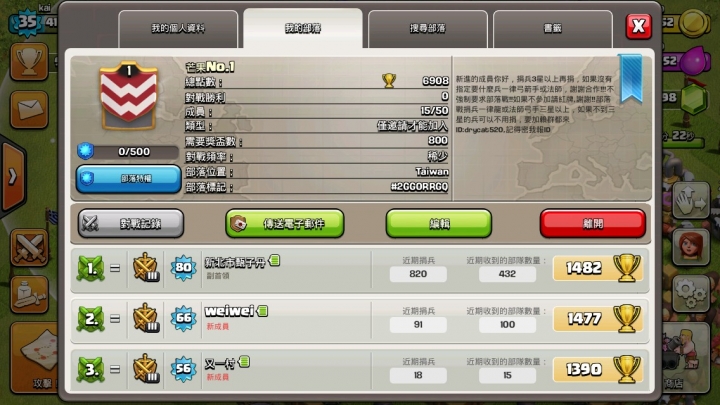This screenshot has height=405, width=720.
Task: Open the blue 部落特權 button
Action: click(129, 179)
